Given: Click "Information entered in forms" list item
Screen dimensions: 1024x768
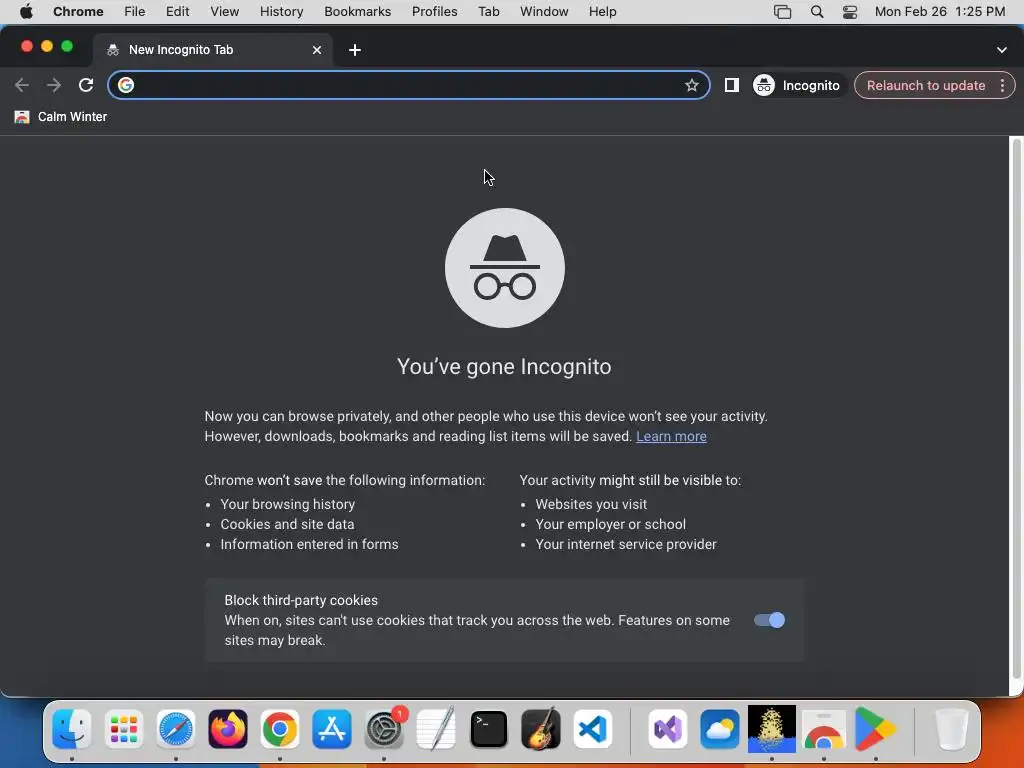Looking at the screenshot, I should [x=309, y=544].
